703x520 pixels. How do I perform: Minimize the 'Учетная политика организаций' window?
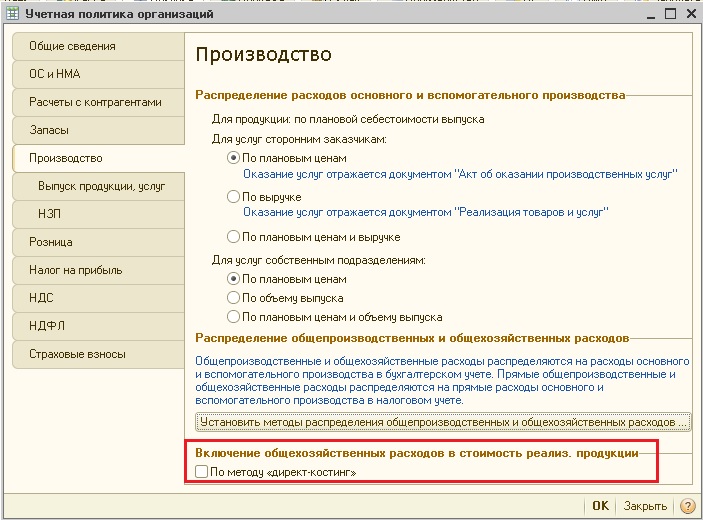(x=651, y=15)
